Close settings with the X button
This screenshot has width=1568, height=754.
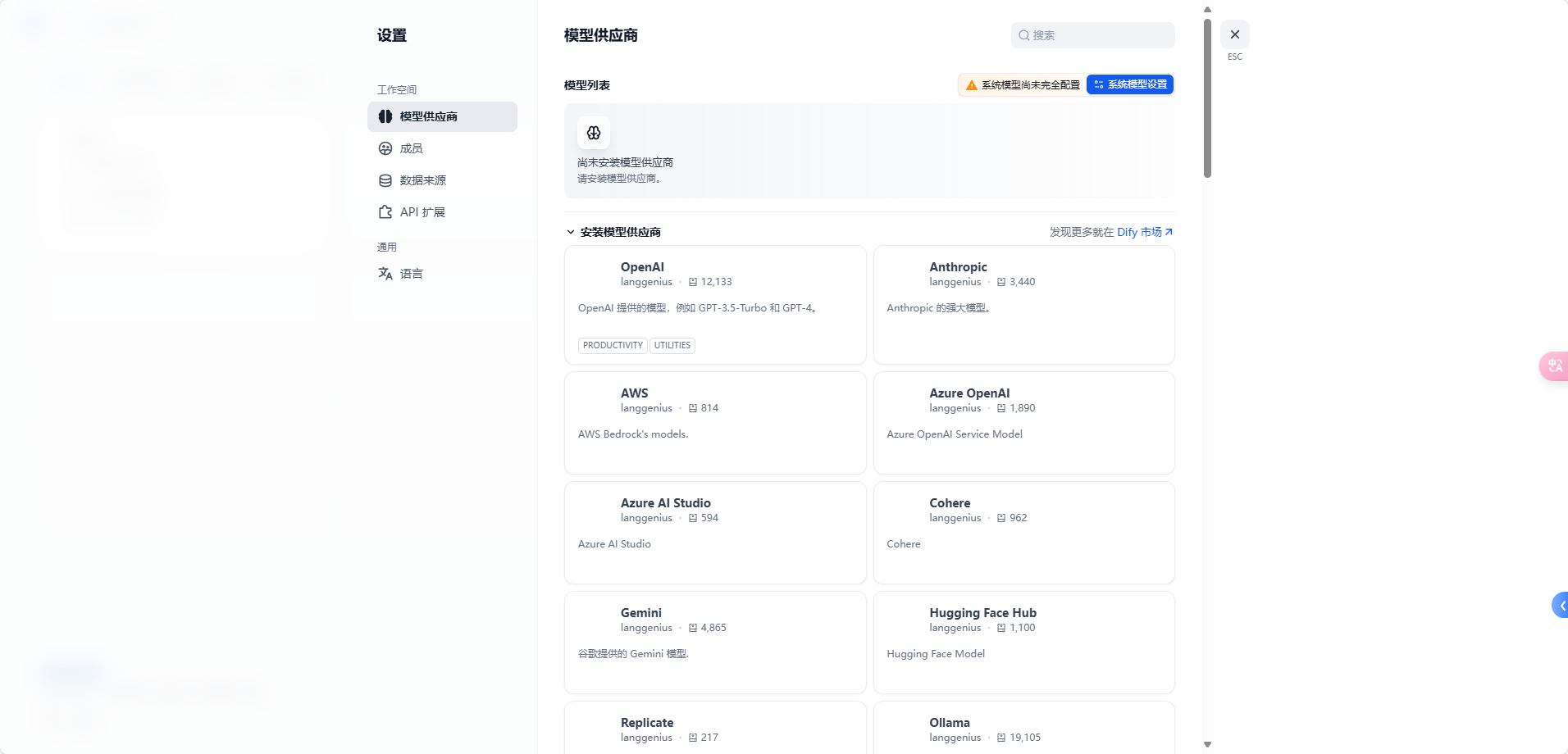coord(1235,34)
